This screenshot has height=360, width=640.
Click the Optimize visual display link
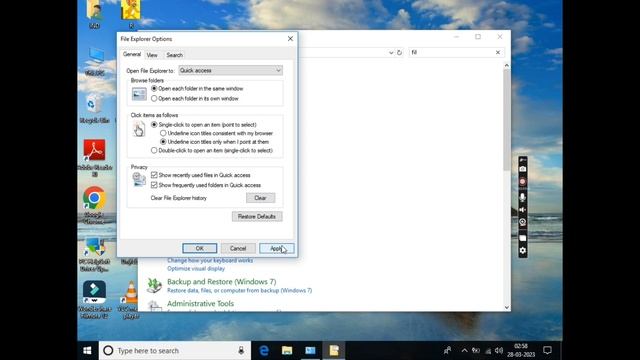(196, 269)
